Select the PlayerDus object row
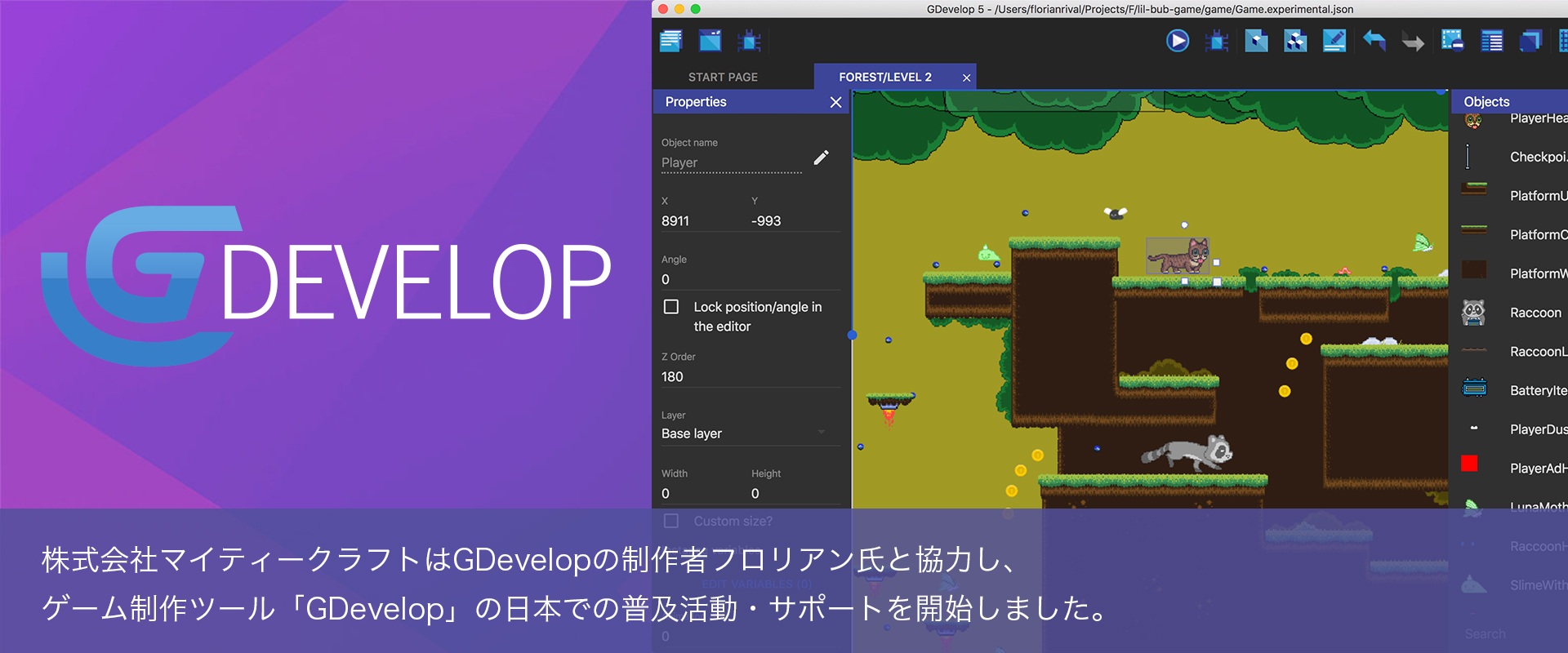Screen dimensions: 1568x653 pos(1510,429)
